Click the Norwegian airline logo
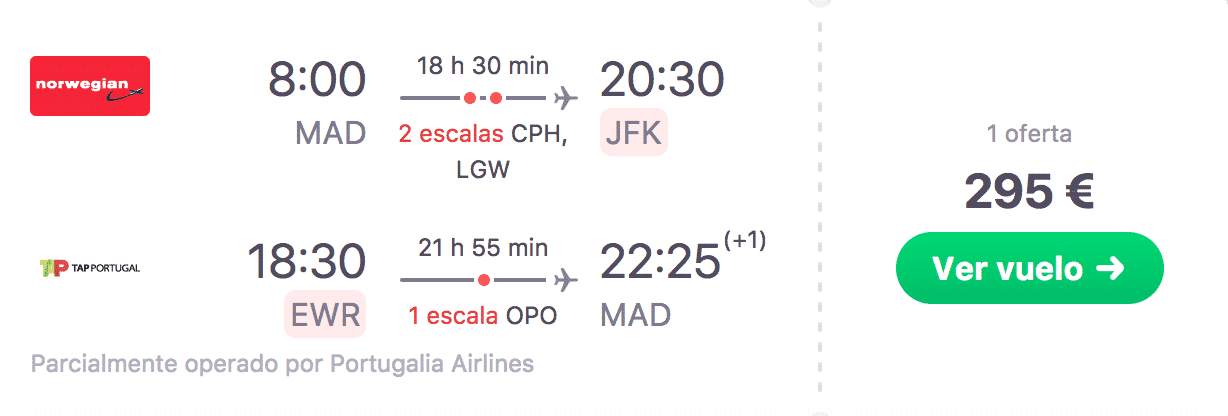Image resolution: width=1228 pixels, height=416 pixels. (x=90, y=86)
